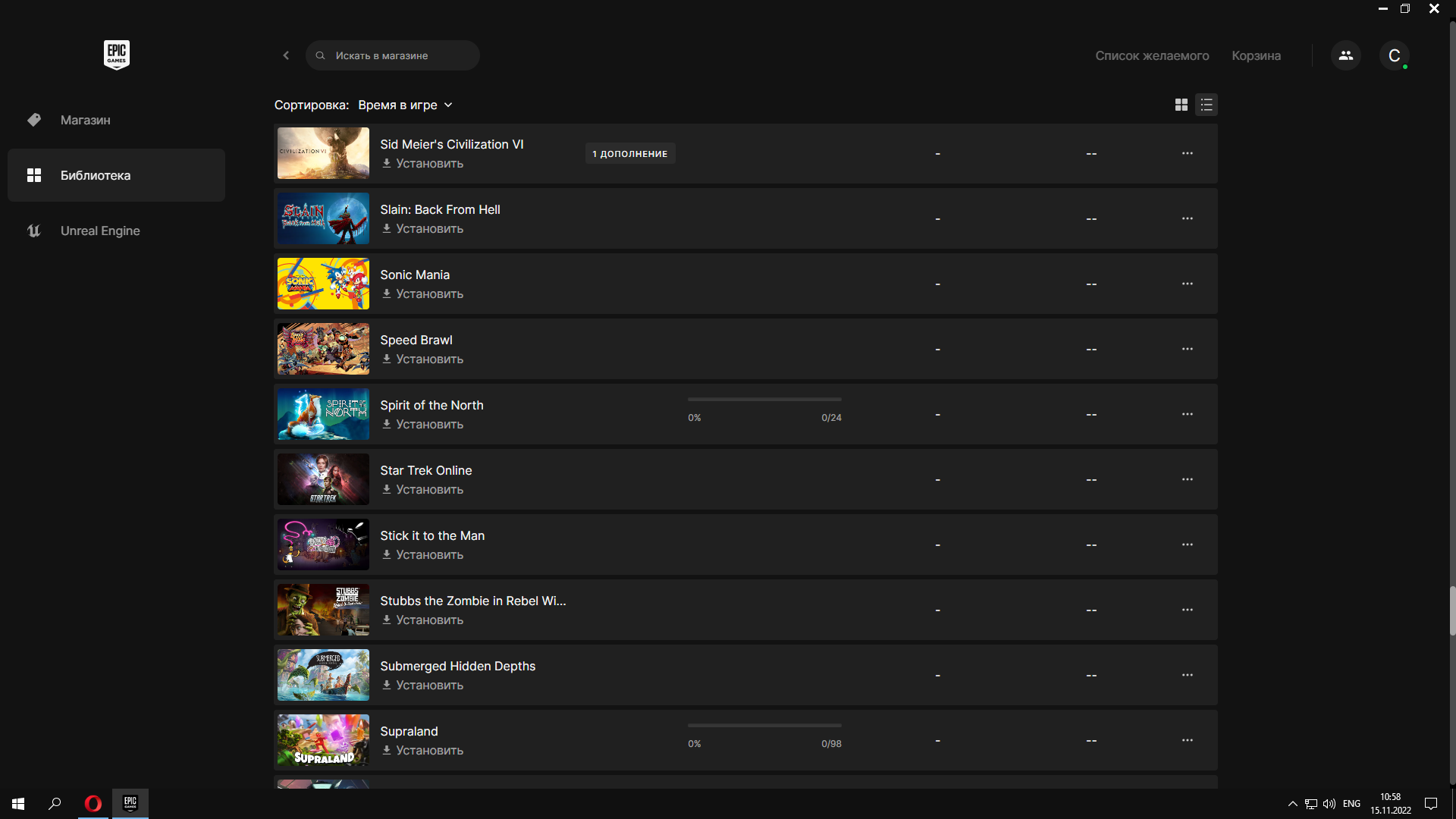Image resolution: width=1456 pixels, height=819 pixels.
Task: Click the Speed Brawl cover thumbnail
Action: [323, 349]
